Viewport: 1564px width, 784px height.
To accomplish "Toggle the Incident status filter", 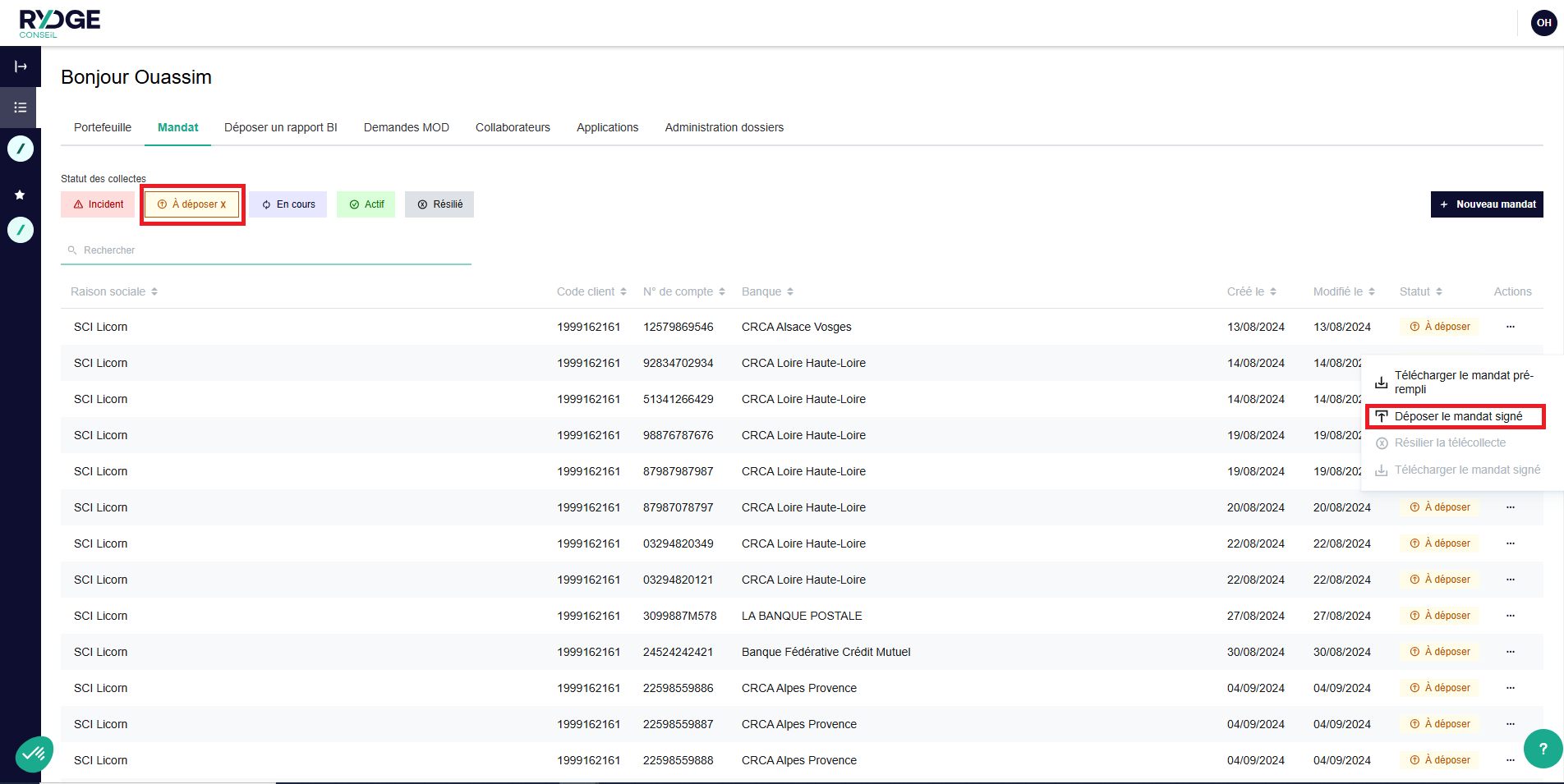I will 98,204.
